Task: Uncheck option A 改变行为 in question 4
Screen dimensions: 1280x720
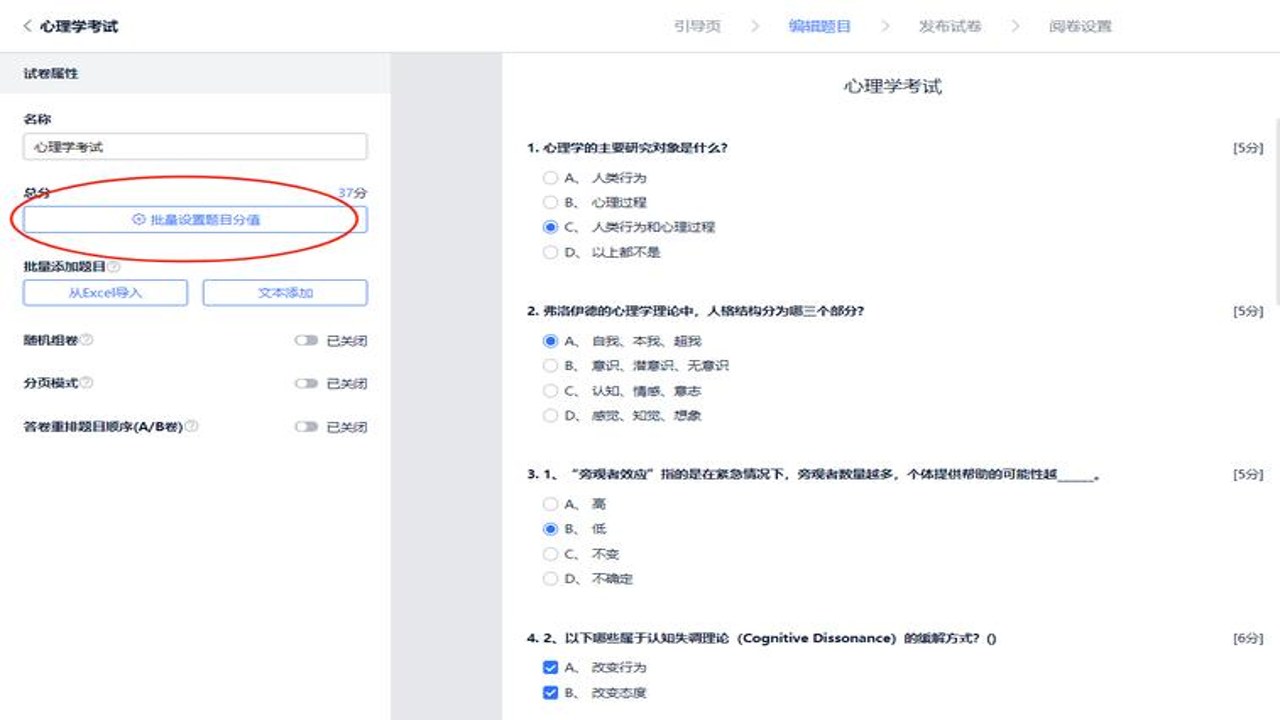Action: point(550,667)
